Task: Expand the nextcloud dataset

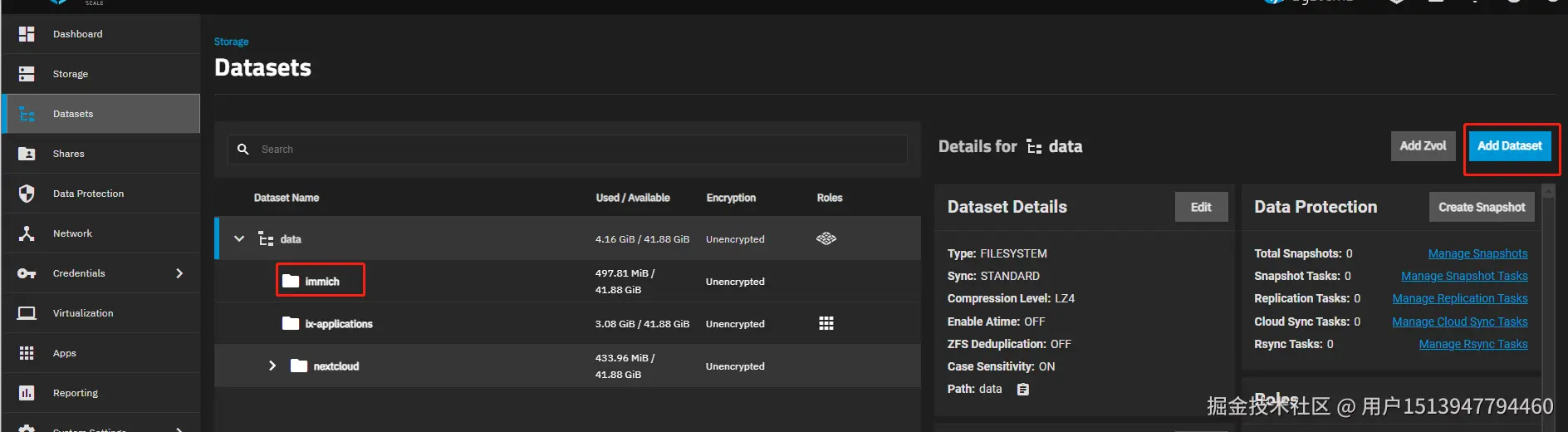Action: [272, 366]
